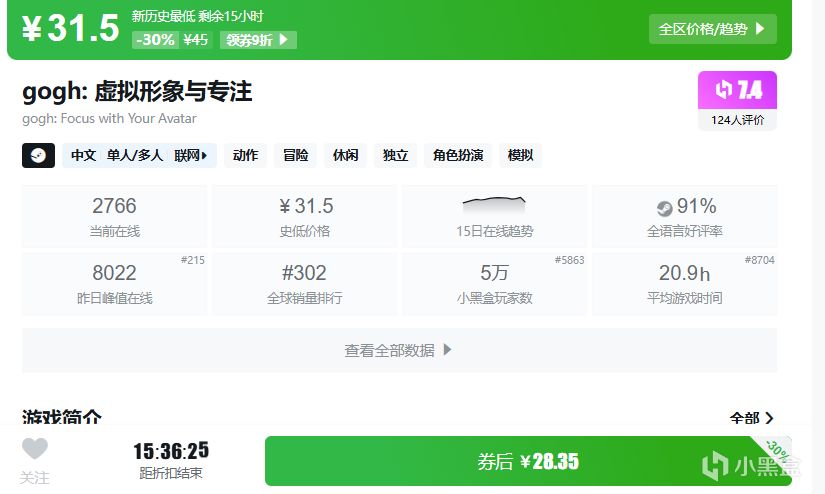Click the 关注 label under the heart

click(35, 478)
